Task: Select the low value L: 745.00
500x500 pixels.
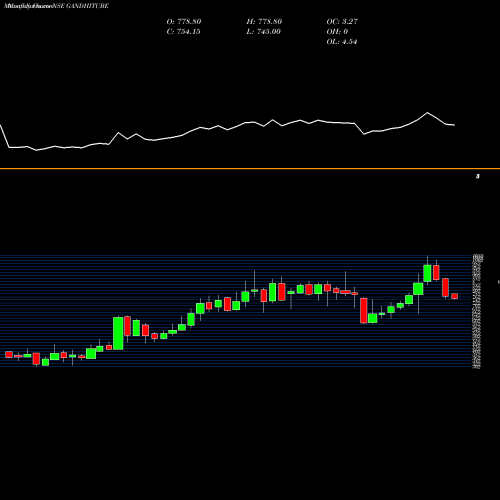Action: [263, 32]
